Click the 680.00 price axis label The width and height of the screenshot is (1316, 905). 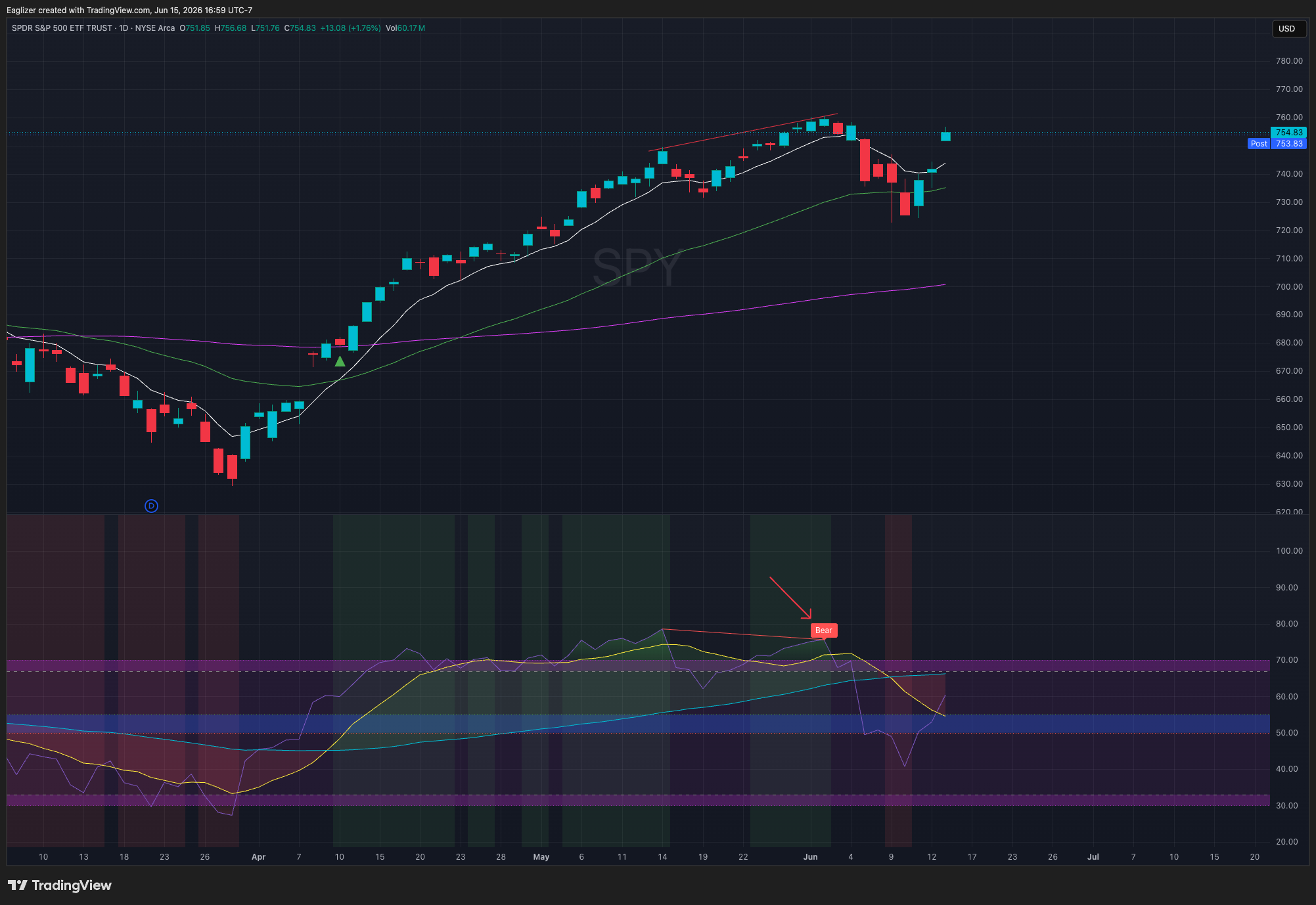tap(1289, 343)
